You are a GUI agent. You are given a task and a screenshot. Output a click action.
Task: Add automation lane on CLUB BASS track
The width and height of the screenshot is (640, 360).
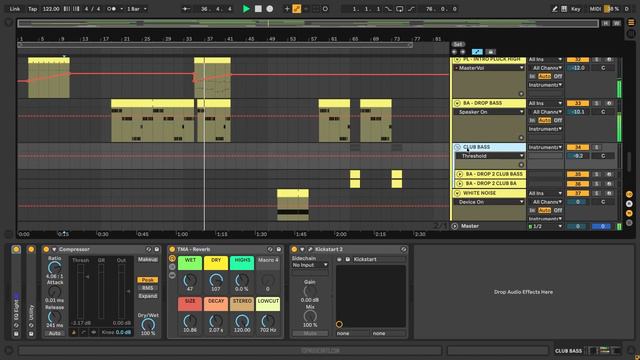pos(521,165)
